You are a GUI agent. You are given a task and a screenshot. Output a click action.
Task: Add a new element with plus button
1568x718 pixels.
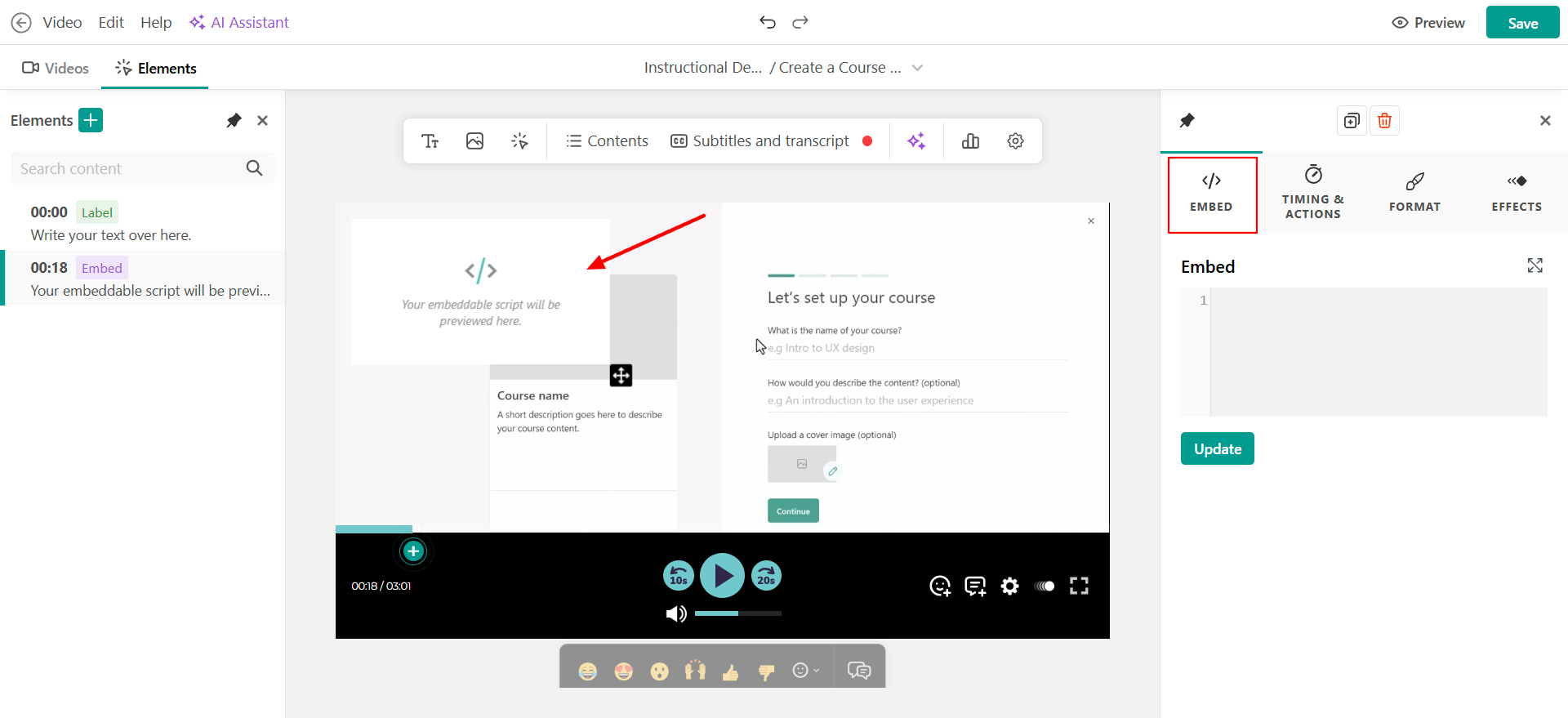(x=91, y=120)
